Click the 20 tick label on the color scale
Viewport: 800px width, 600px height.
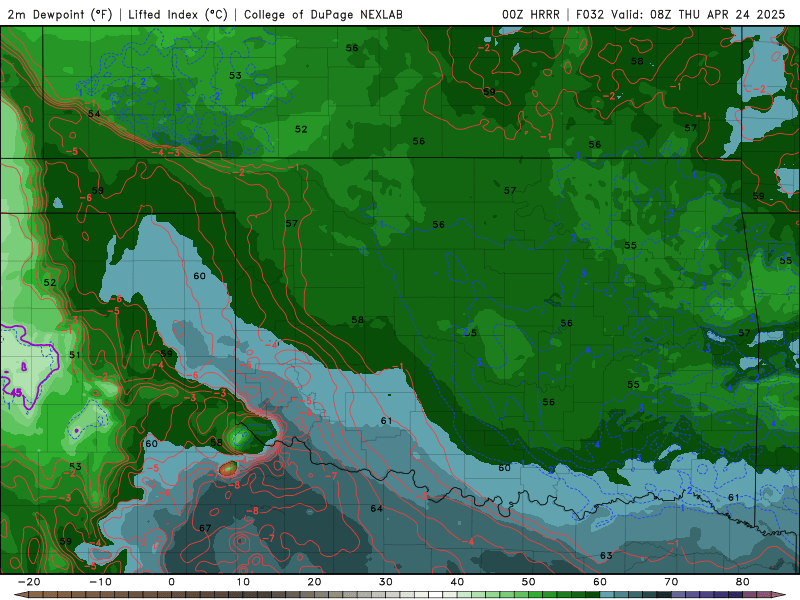(314, 582)
